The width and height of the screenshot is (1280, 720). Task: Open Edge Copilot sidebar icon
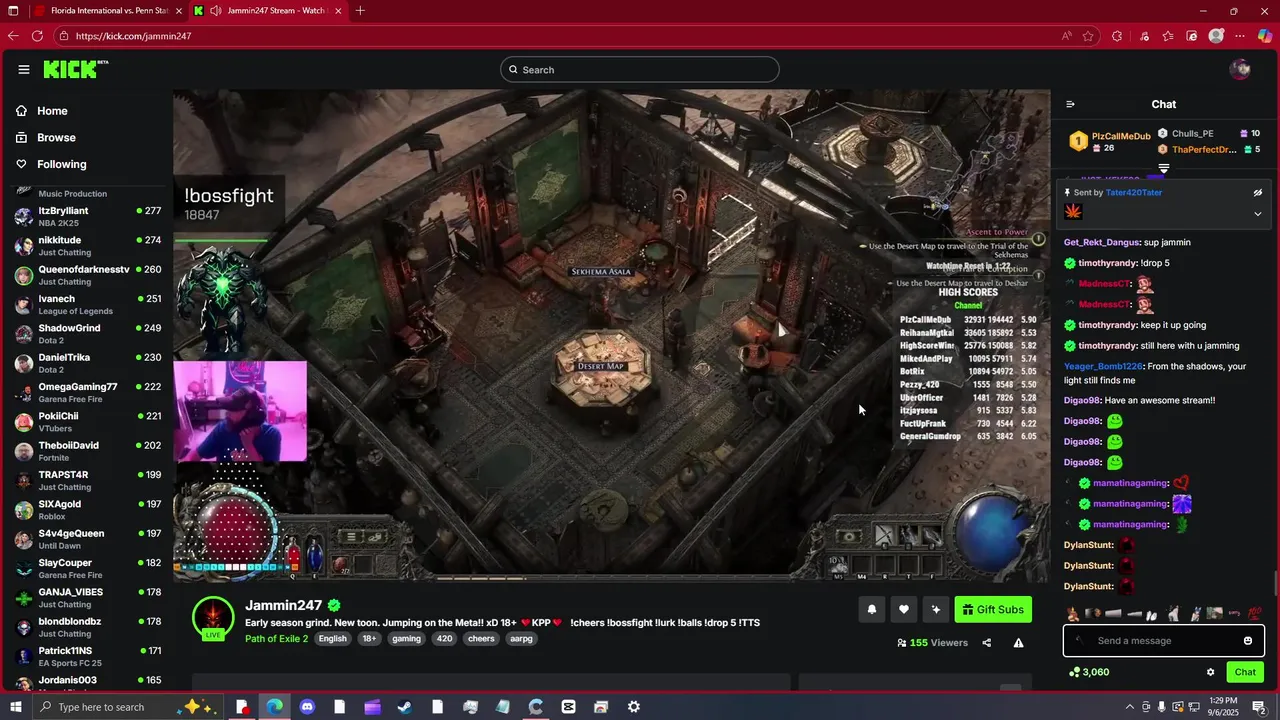1265,36
